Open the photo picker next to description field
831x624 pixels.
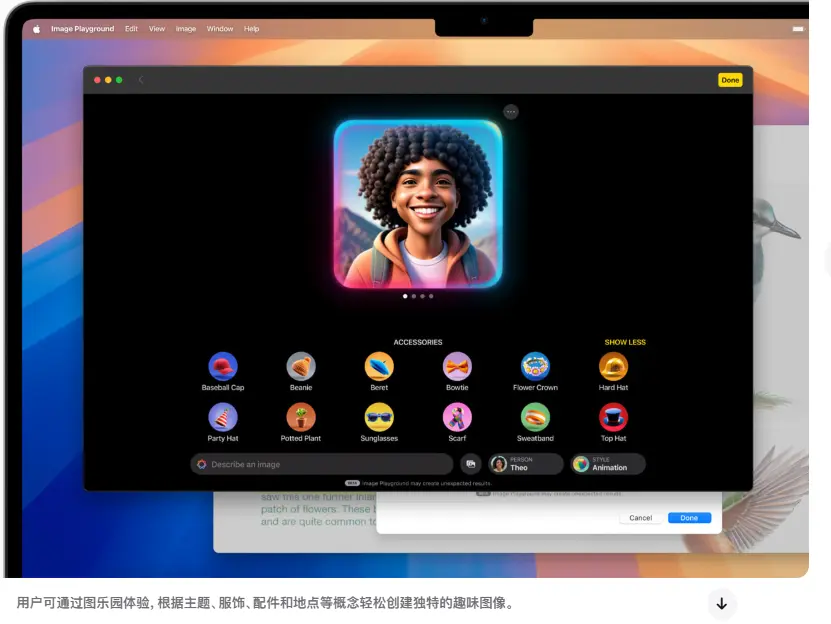pos(471,464)
